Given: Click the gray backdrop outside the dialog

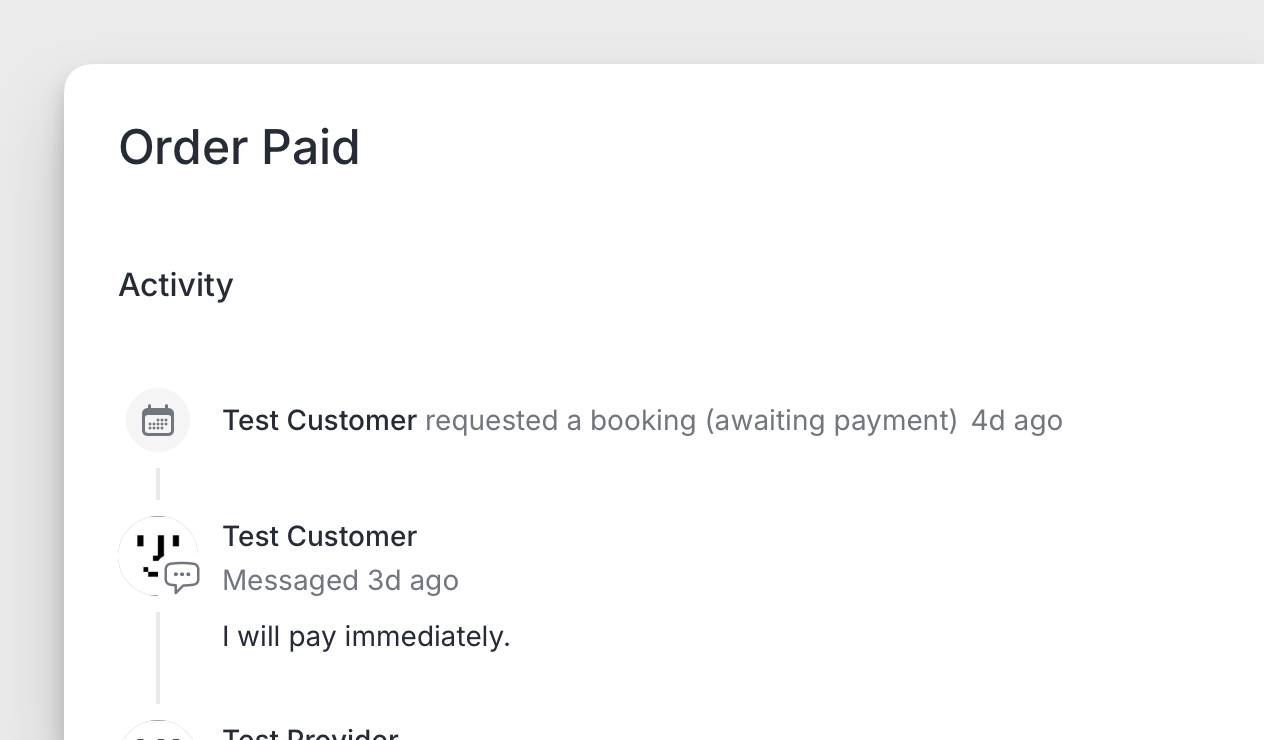Looking at the screenshot, I should coord(30,400).
